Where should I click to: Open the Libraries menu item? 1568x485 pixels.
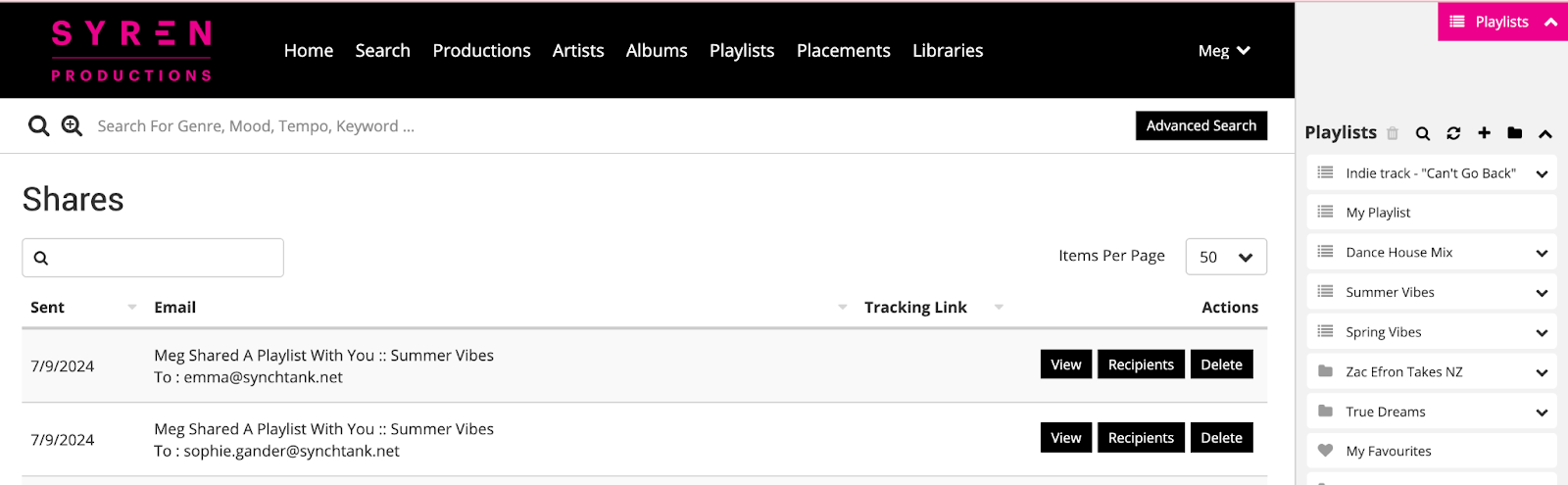pos(947,51)
